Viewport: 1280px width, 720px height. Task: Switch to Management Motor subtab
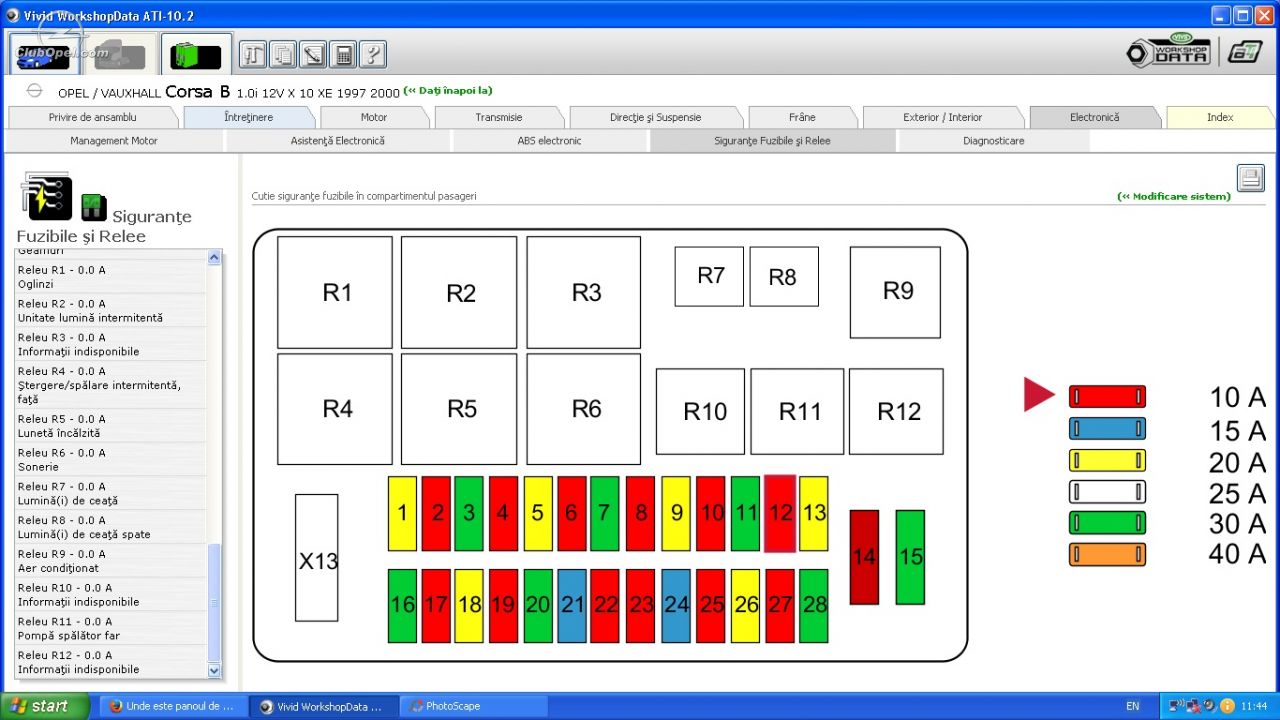pos(114,141)
